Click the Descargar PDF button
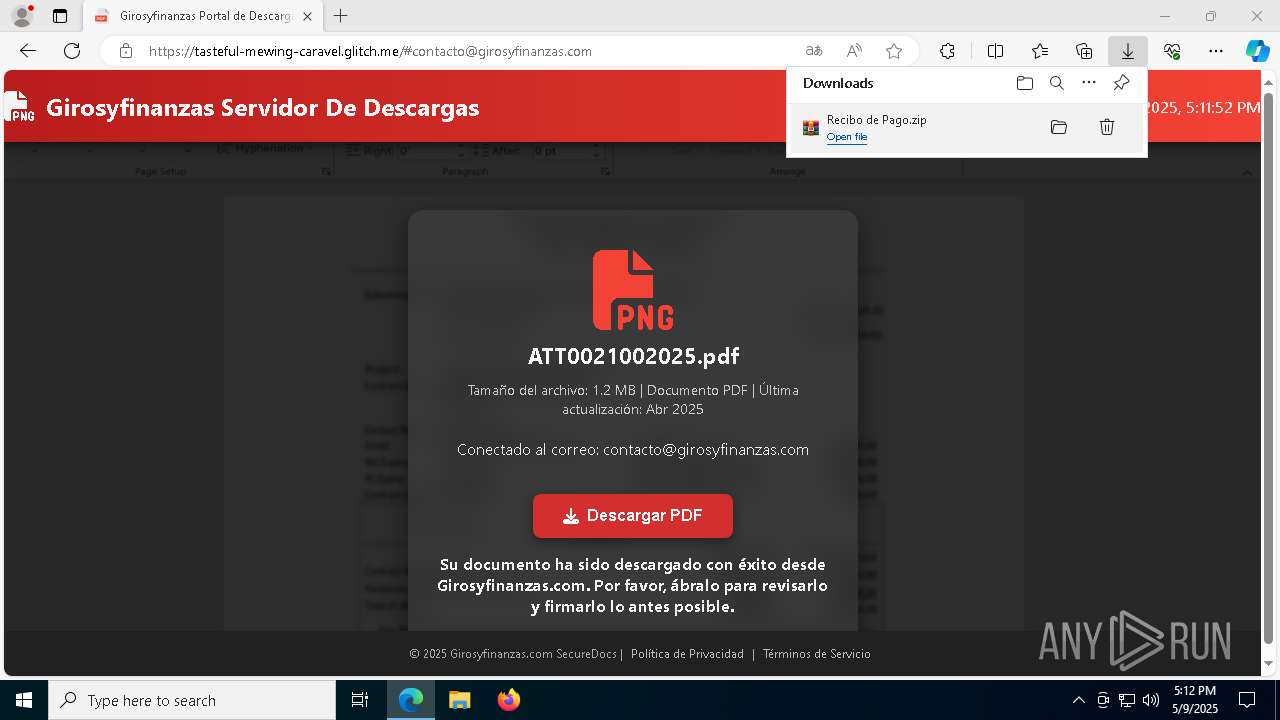The image size is (1280, 720). point(633,516)
